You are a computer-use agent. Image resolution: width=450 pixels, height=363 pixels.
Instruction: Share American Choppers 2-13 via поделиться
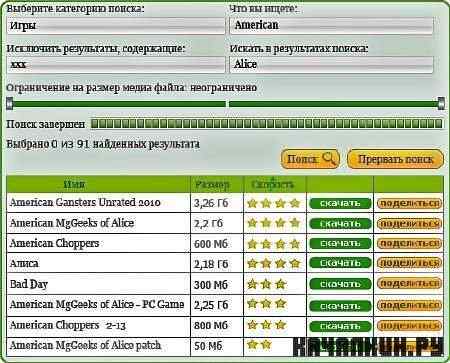tap(409, 326)
